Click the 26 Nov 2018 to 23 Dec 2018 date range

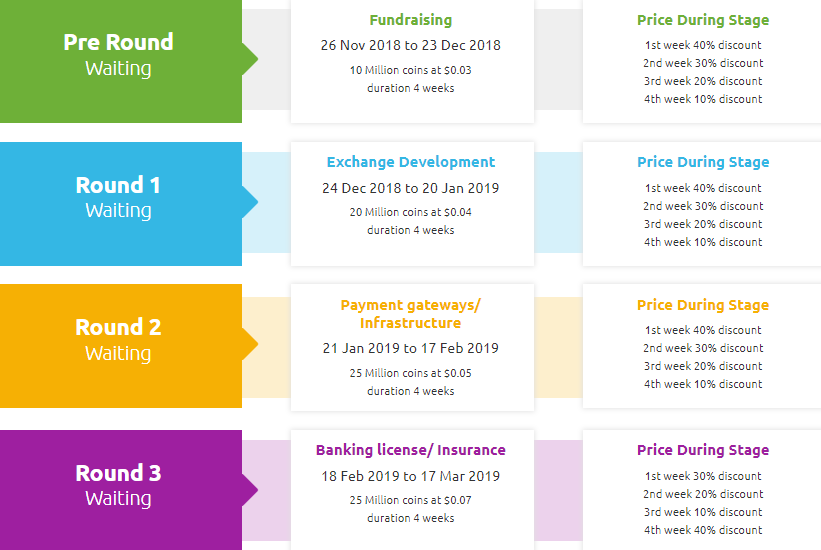point(410,45)
